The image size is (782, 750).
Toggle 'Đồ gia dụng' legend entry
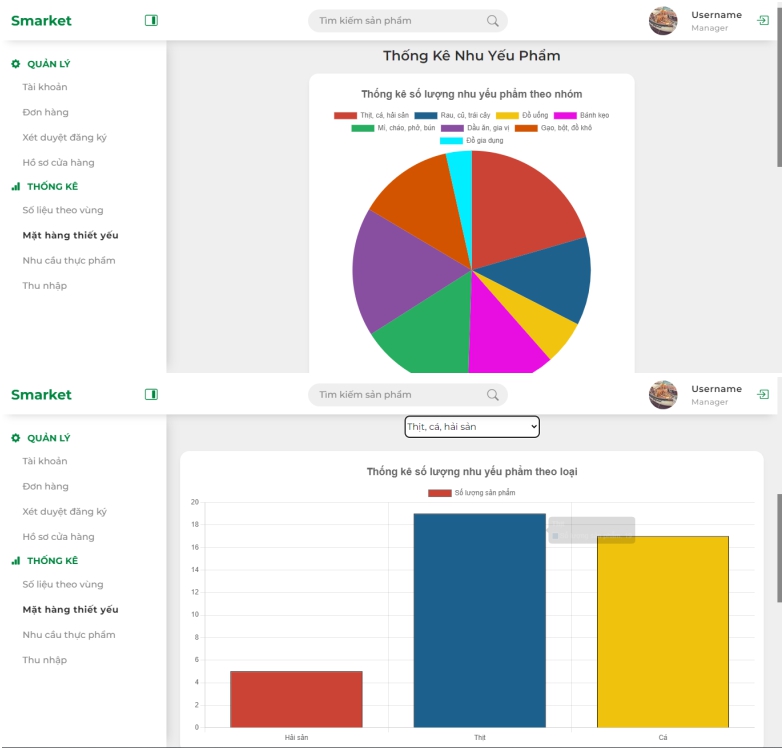471,141
